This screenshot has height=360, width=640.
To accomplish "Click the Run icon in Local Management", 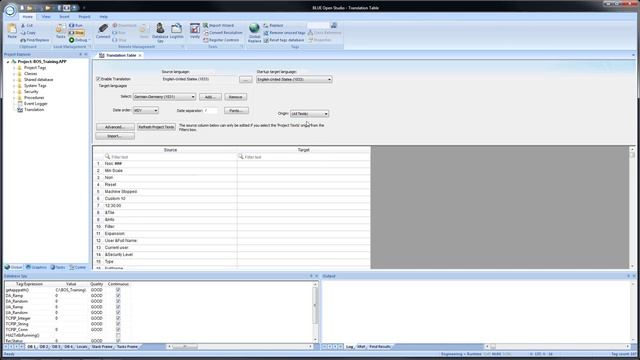I will (71, 26).
